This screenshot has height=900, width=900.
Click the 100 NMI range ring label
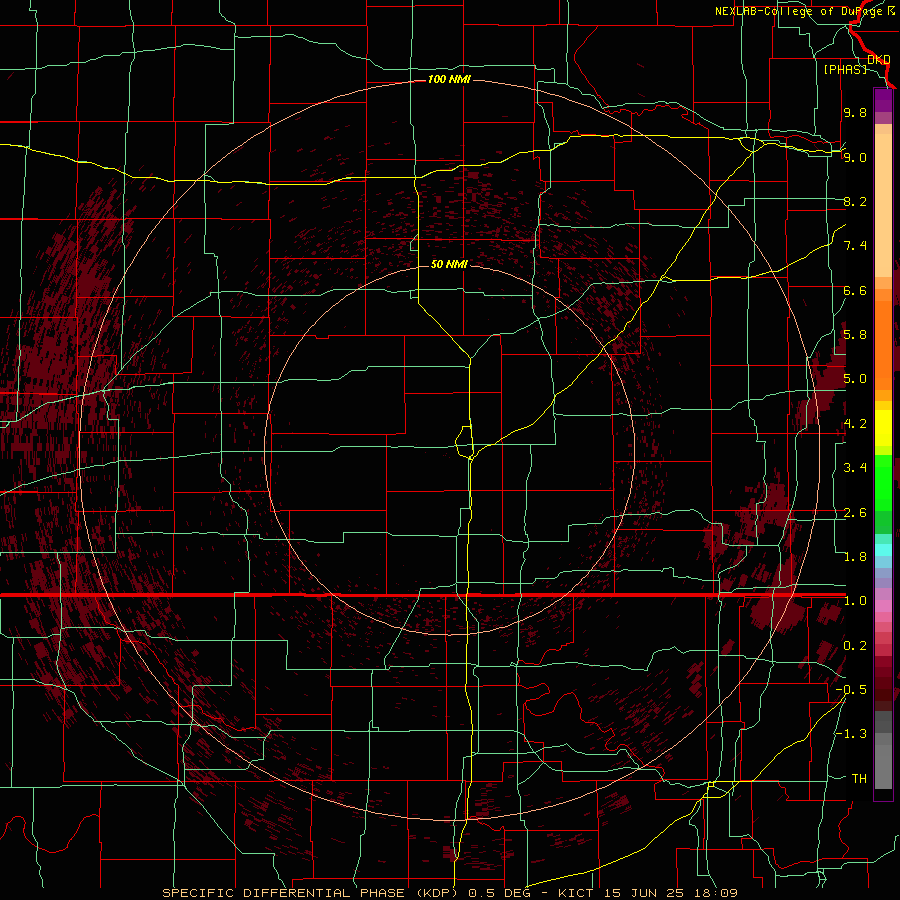click(x=449, y=79)
